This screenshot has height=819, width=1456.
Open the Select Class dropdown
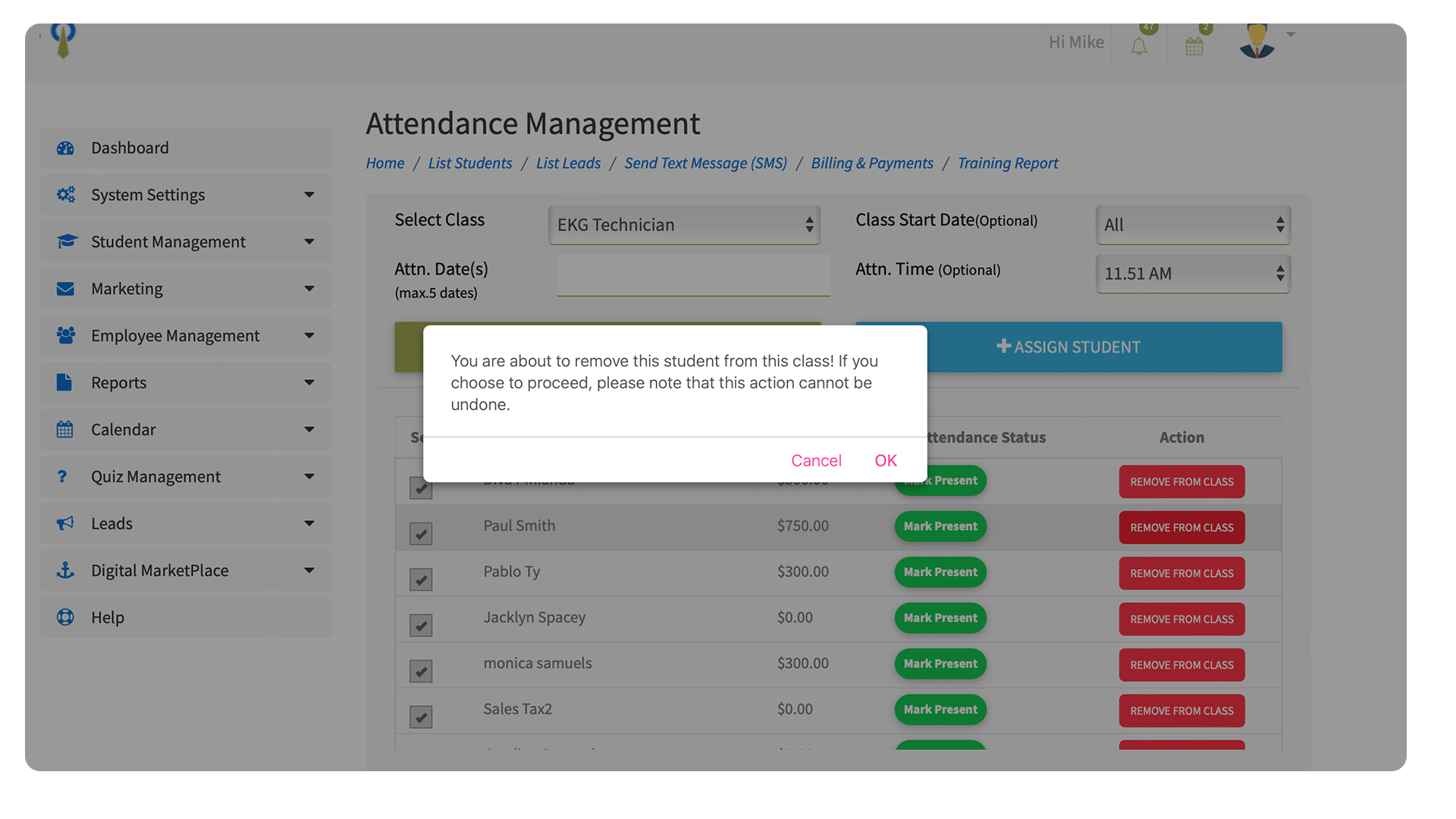[683, 225]
